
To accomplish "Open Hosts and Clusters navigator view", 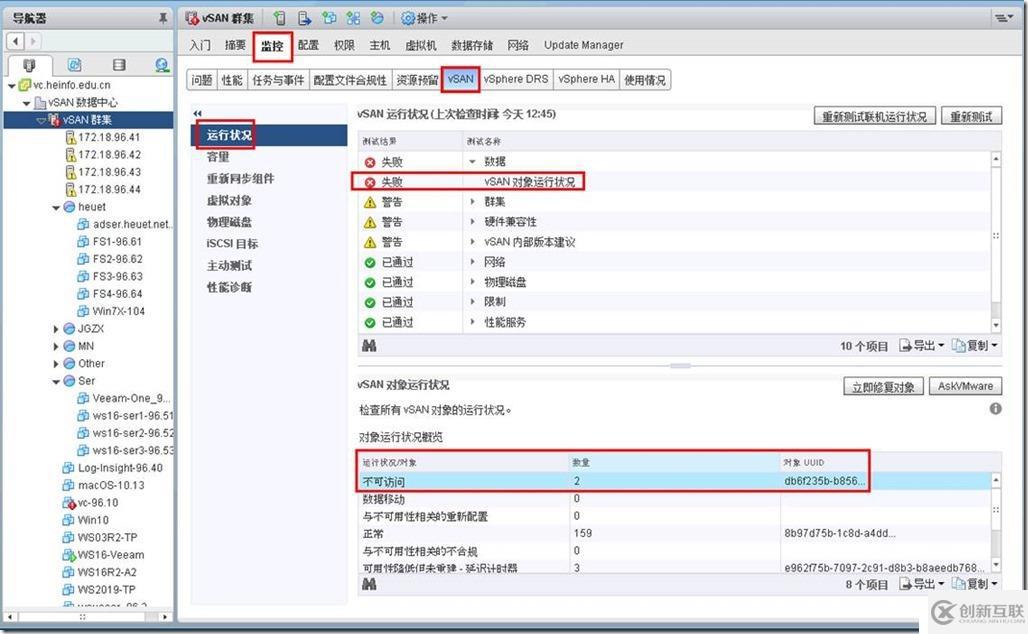I will (29, 65).
